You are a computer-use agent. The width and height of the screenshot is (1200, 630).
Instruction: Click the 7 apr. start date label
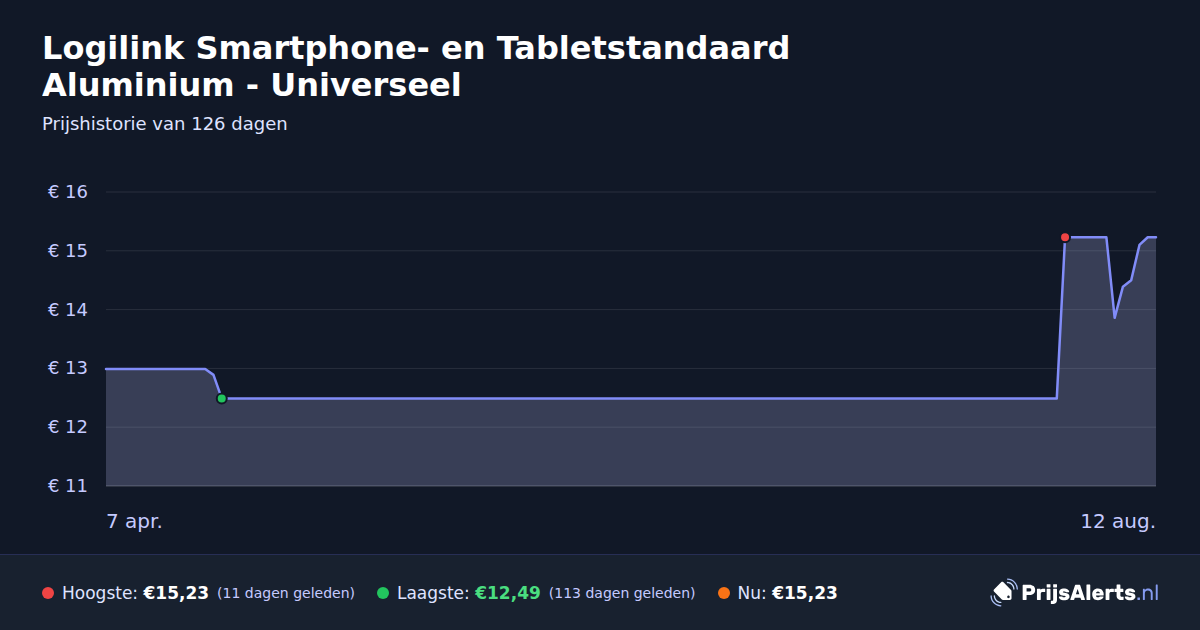134,521
